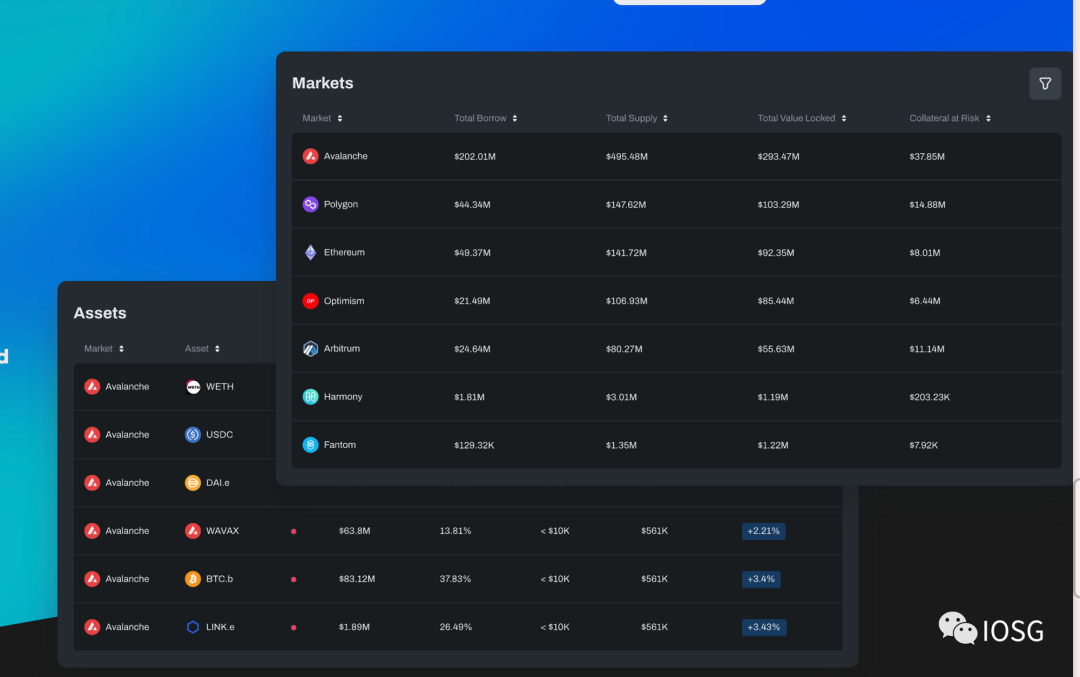Click the Polygon logo icon

coord(311,205)
